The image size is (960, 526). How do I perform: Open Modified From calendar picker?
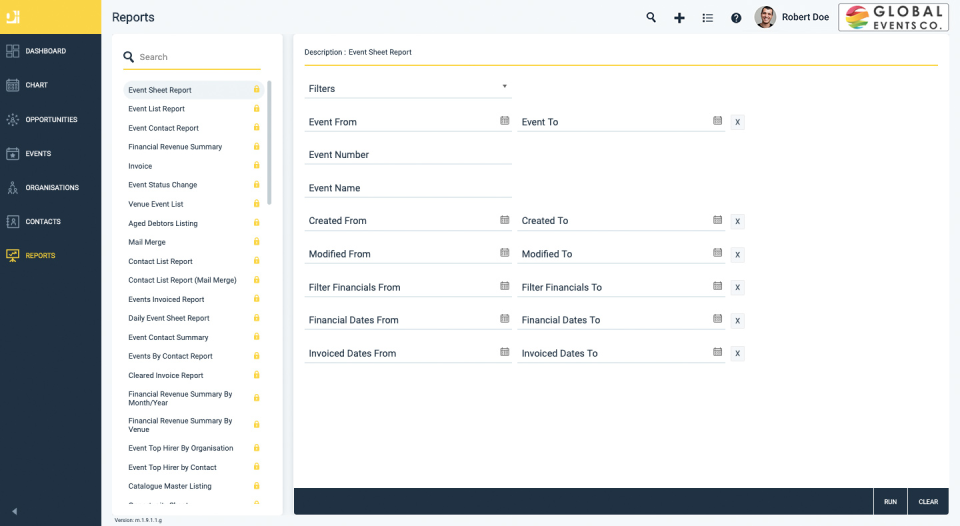504,252
